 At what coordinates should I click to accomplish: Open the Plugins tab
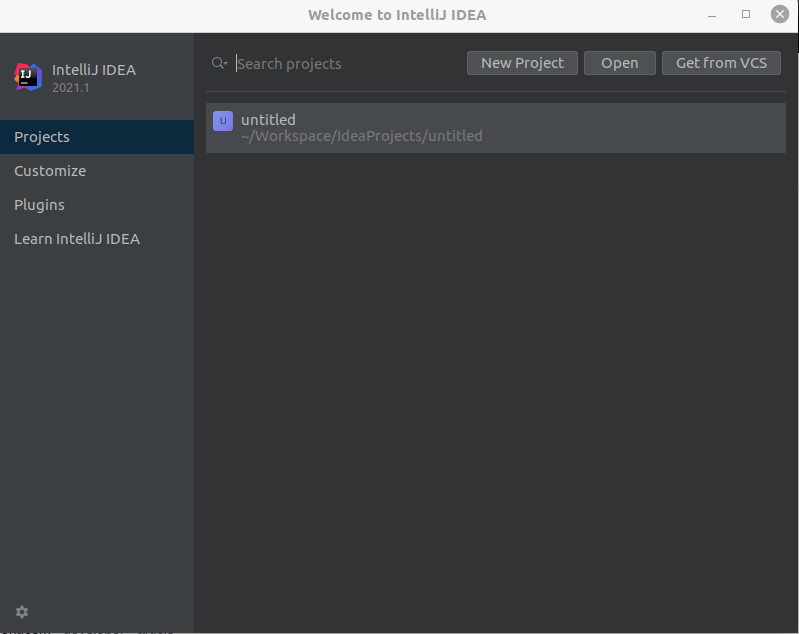pos(97,205)
